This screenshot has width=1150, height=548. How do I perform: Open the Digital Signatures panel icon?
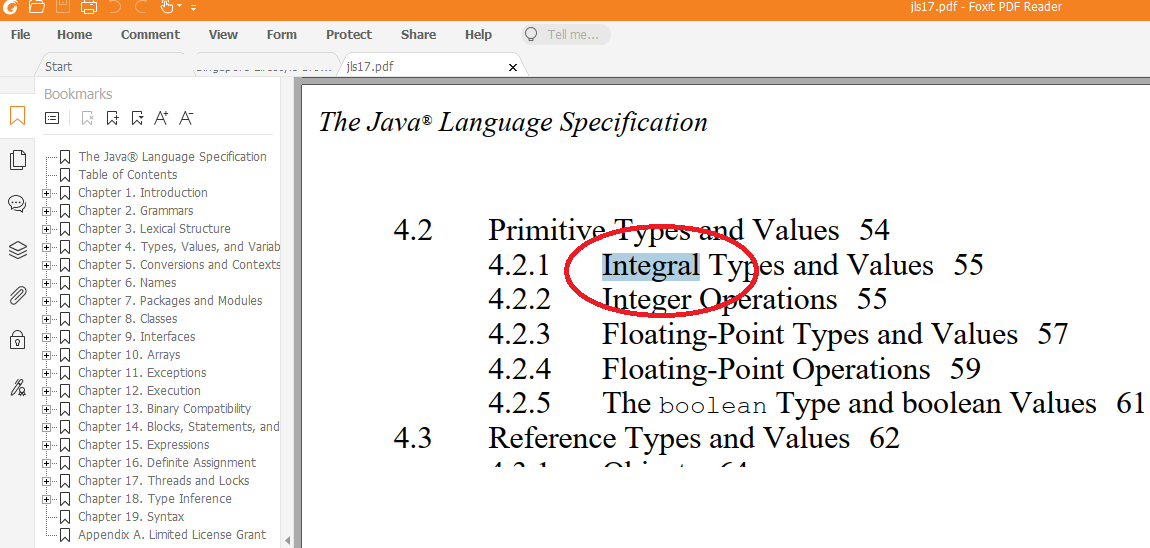point(18,387)
